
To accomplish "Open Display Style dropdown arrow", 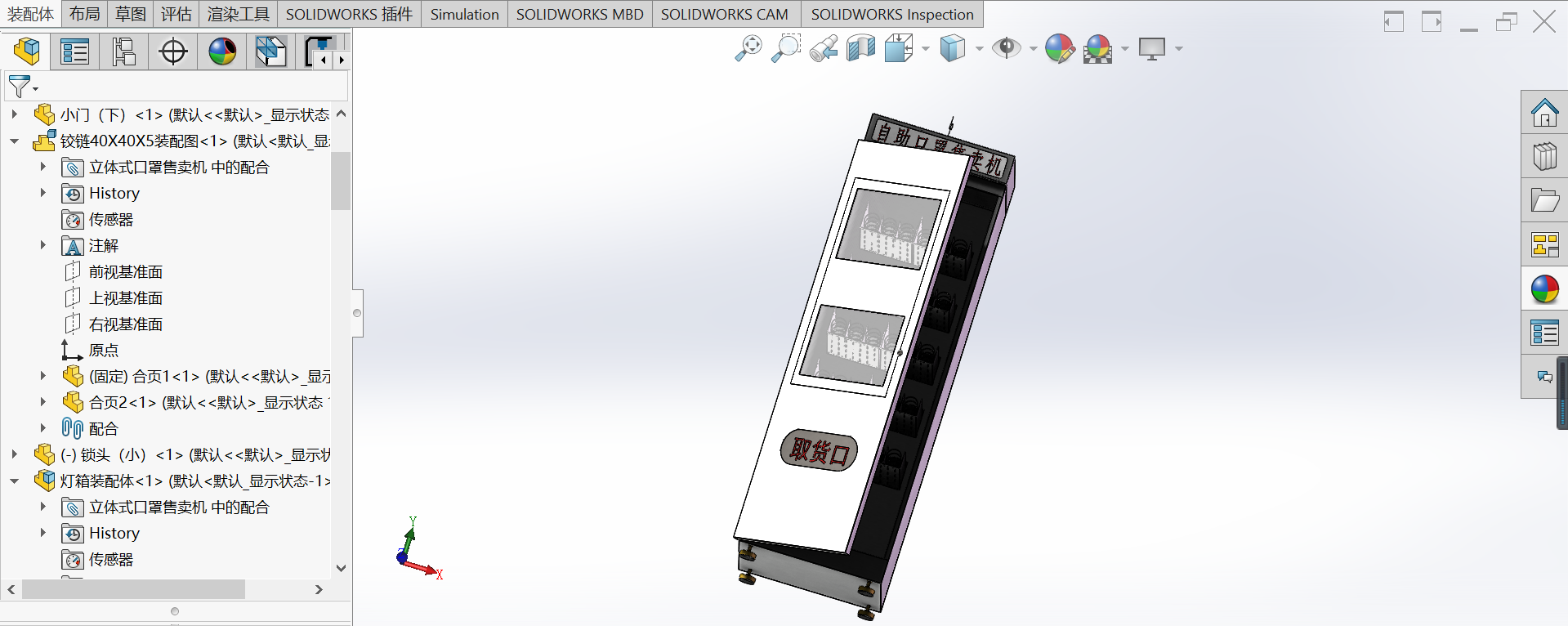I will point(980,49).
